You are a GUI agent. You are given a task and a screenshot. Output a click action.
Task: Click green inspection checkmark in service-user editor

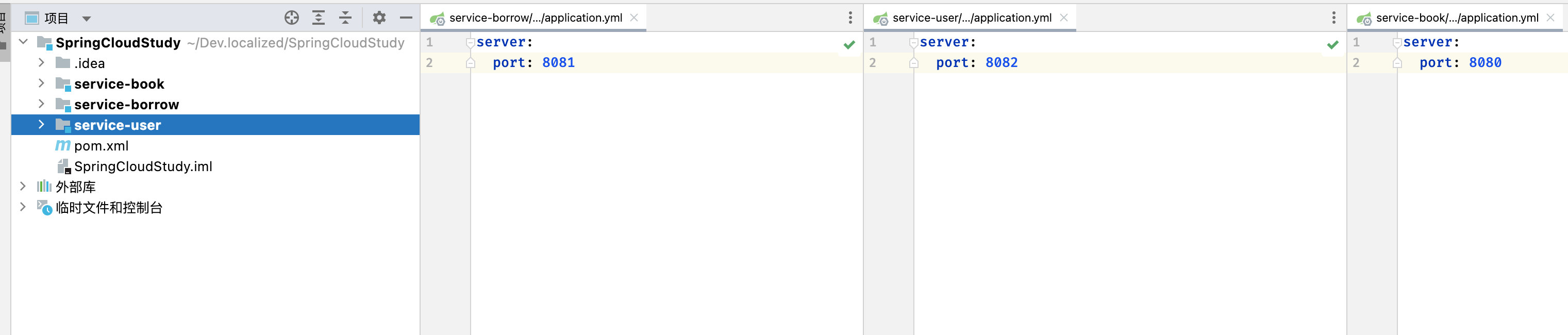point(1332,44)
